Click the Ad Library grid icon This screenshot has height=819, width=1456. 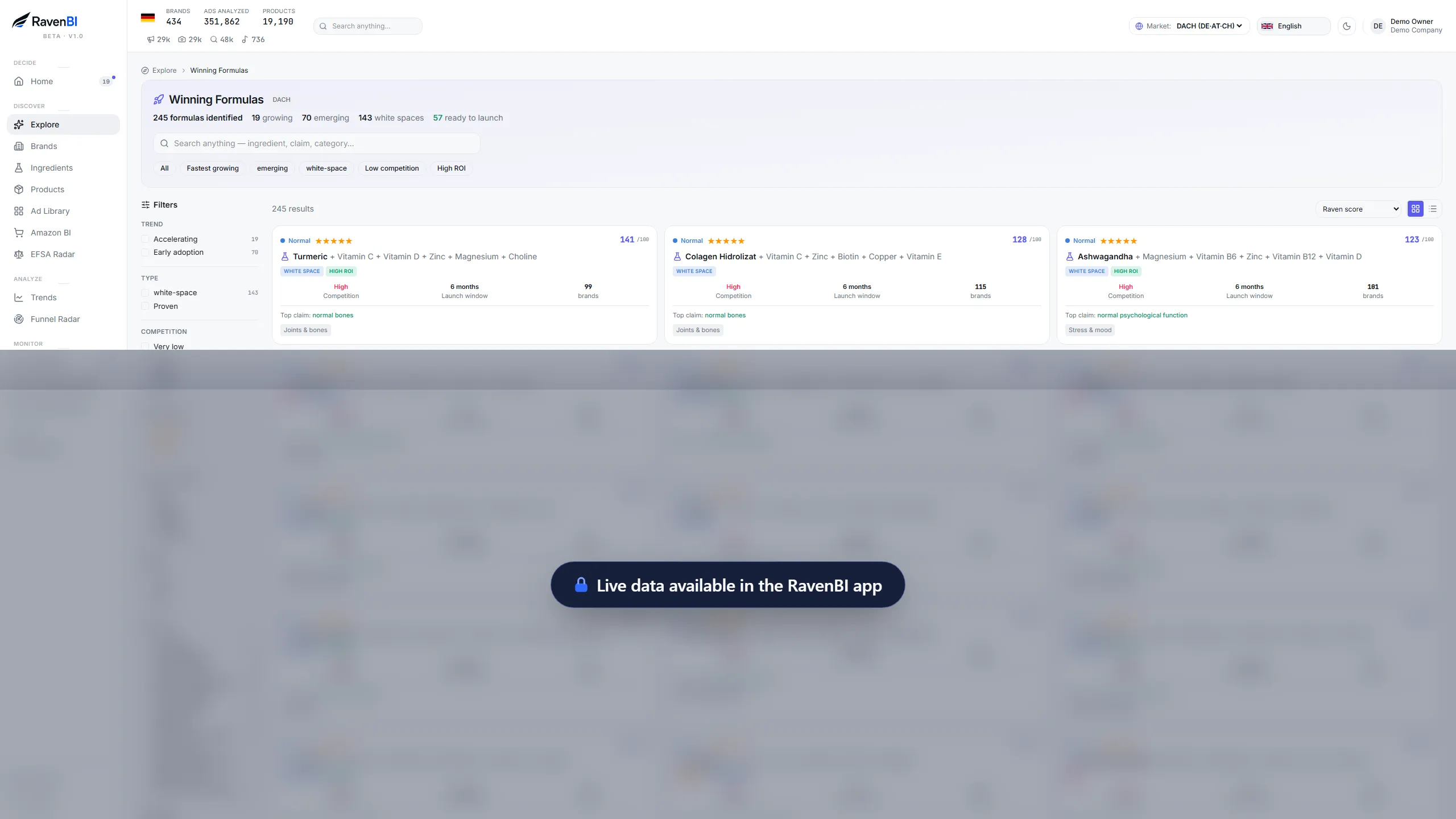click(19, 211)
